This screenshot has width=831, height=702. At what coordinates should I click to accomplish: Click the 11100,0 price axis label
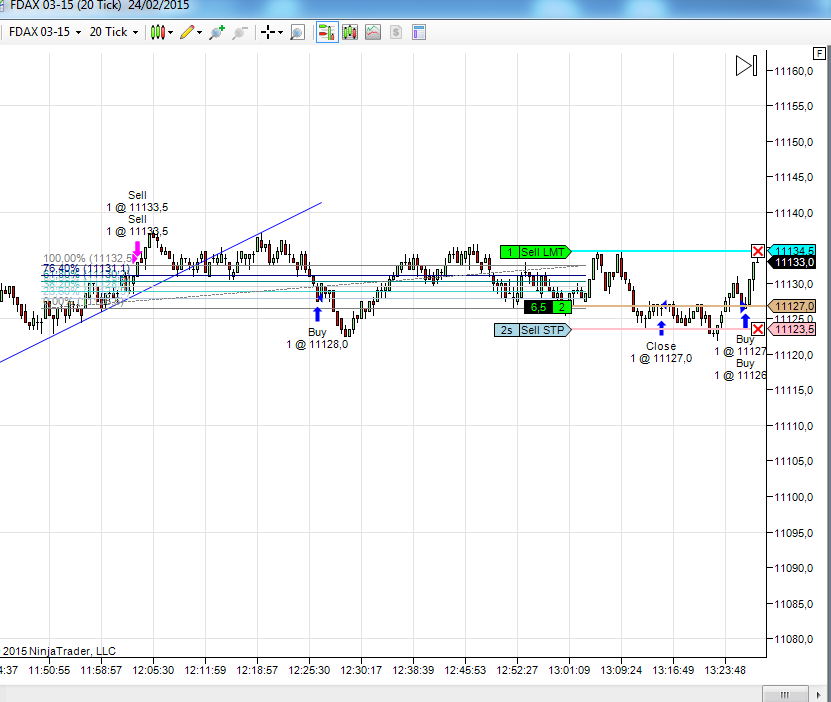coord(793,497)
